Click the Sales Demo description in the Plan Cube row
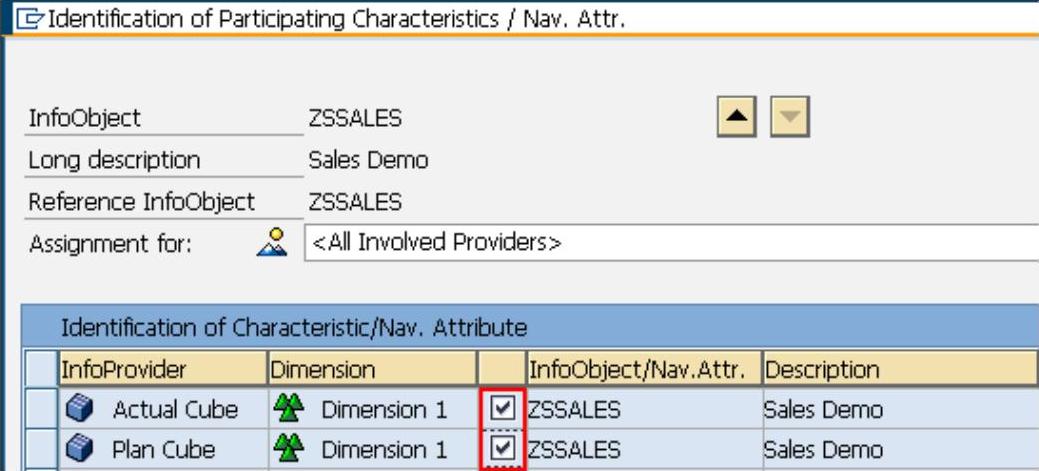 (822, 449)
